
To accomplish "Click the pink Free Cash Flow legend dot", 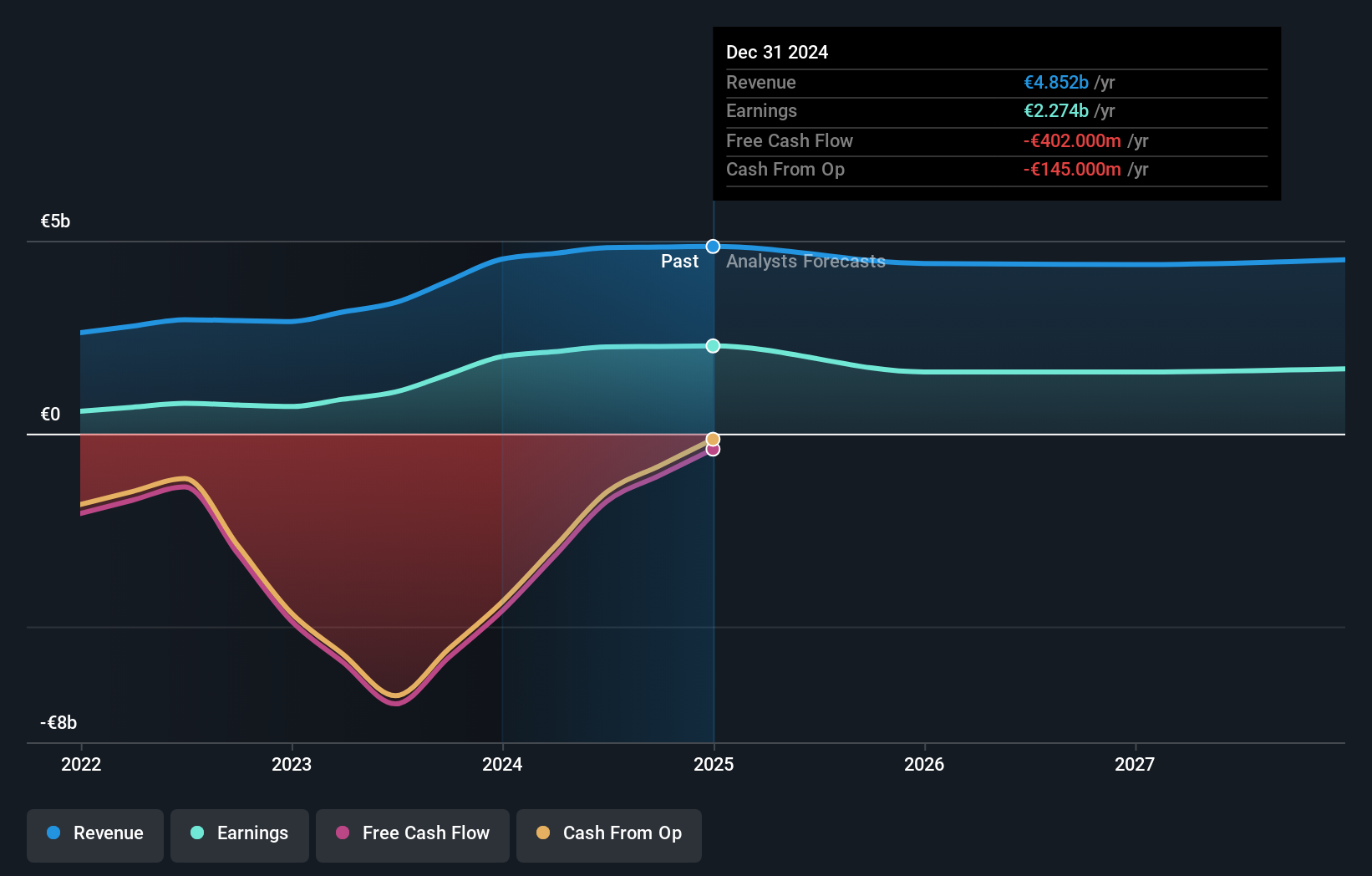I will [x=343, y=833].
